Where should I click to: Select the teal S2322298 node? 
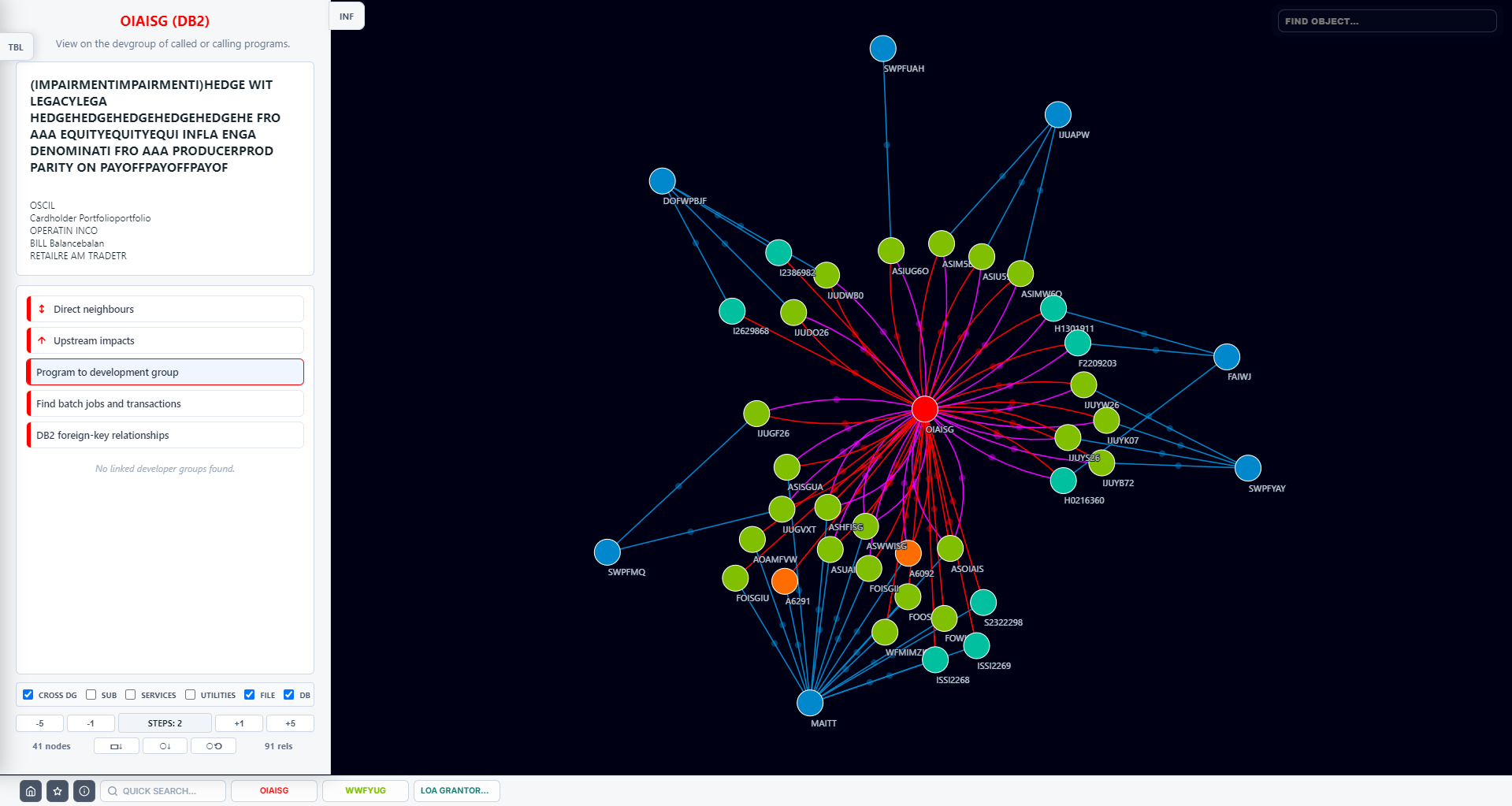click(983, 603)
